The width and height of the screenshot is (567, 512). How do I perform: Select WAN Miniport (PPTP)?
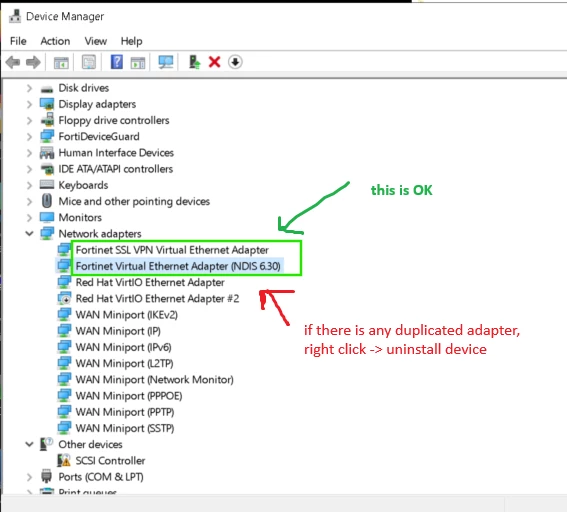[x=125, y=412]
